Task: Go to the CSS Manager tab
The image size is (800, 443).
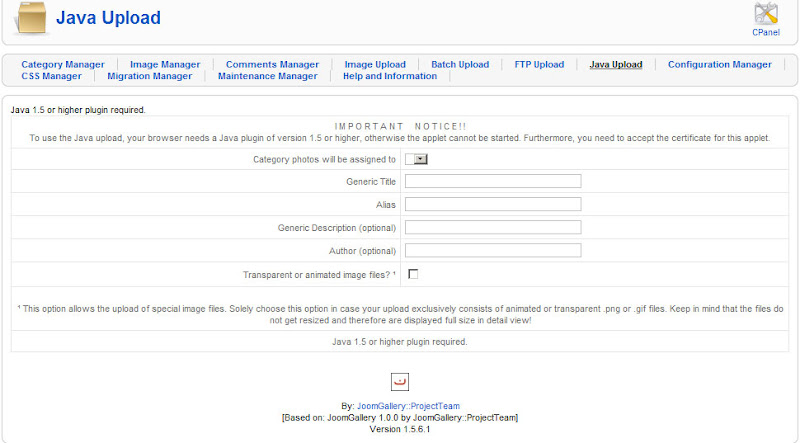Action: (x=51, y=76)
